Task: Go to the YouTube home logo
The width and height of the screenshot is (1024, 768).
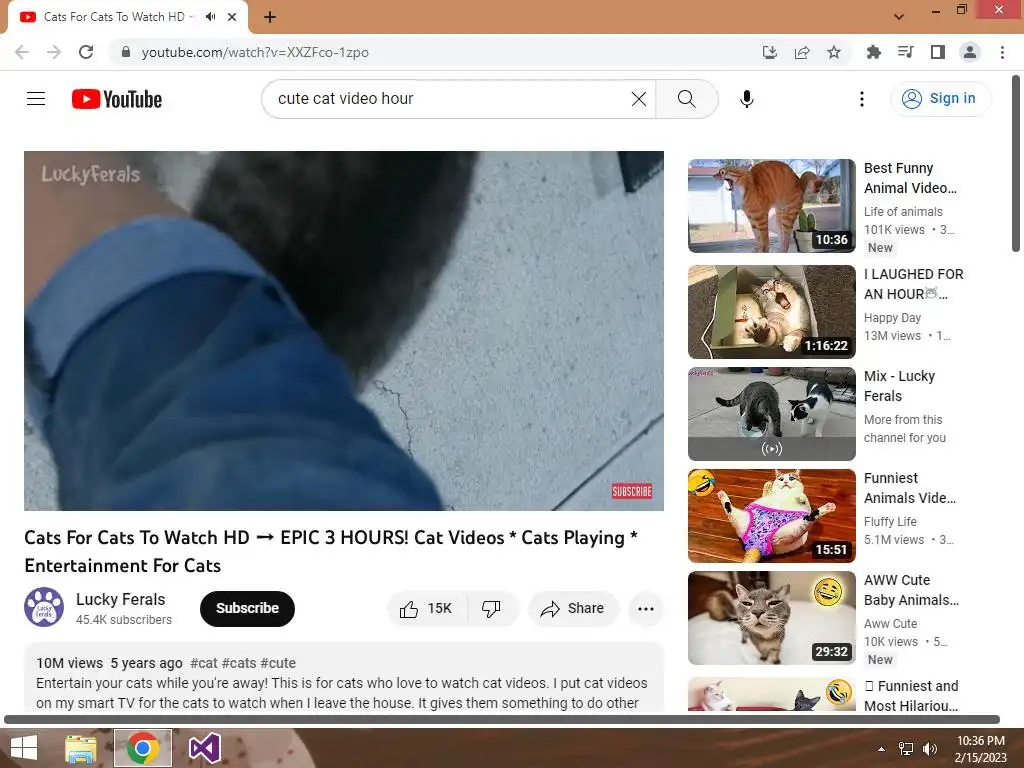Action: (x=117, y=99)
